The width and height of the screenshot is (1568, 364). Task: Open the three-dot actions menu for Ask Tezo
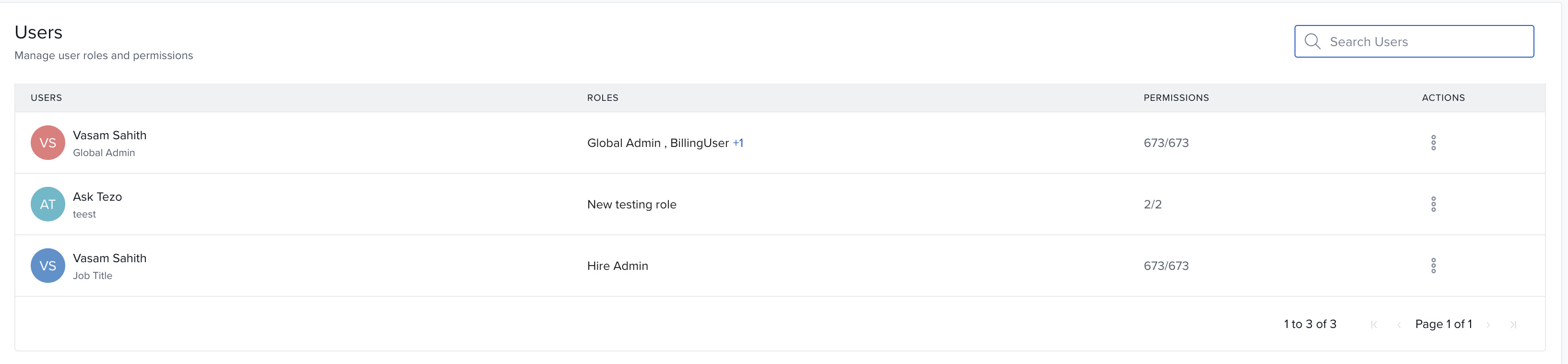tap(1433, 204)
